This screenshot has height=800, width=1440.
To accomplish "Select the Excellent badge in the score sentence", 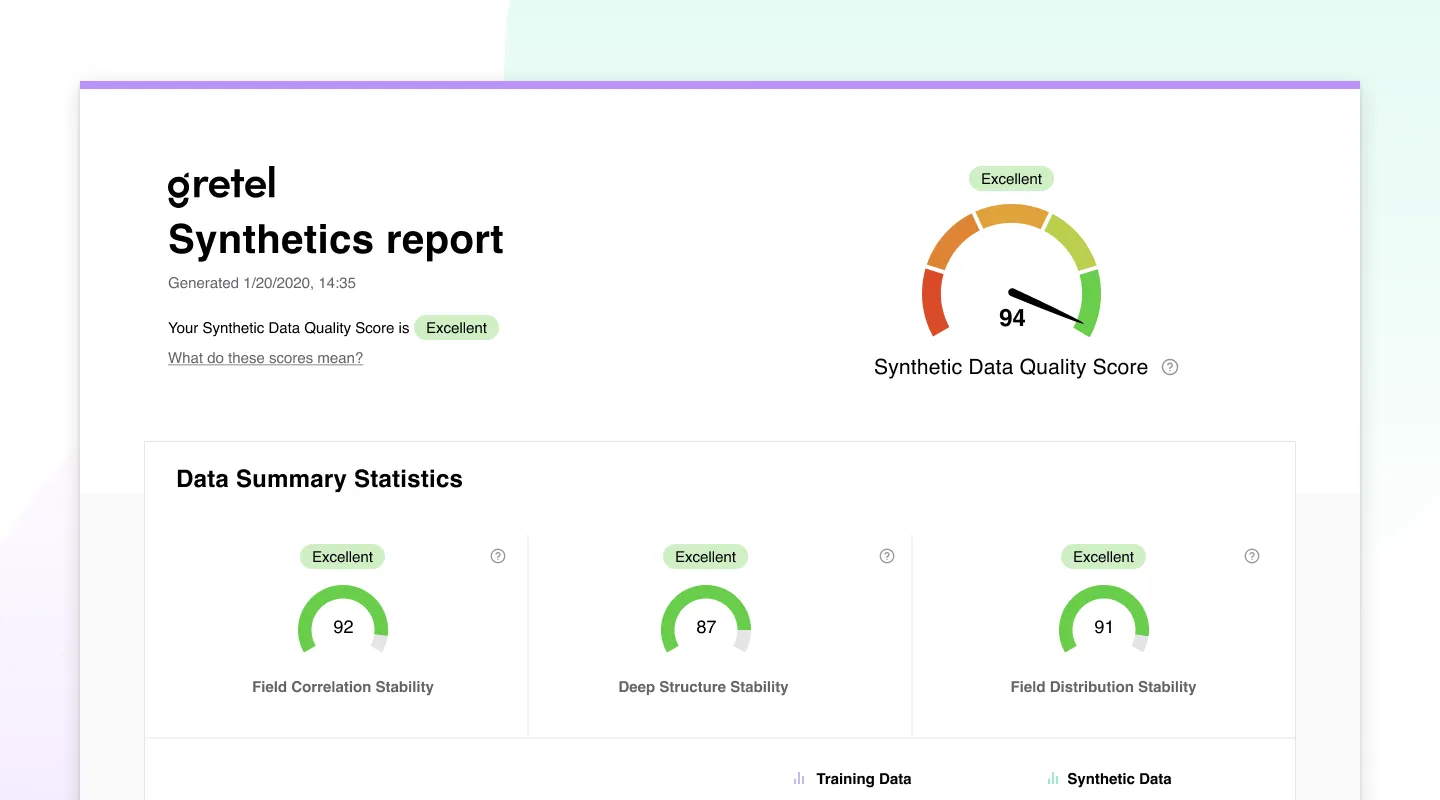I will 456,327.
